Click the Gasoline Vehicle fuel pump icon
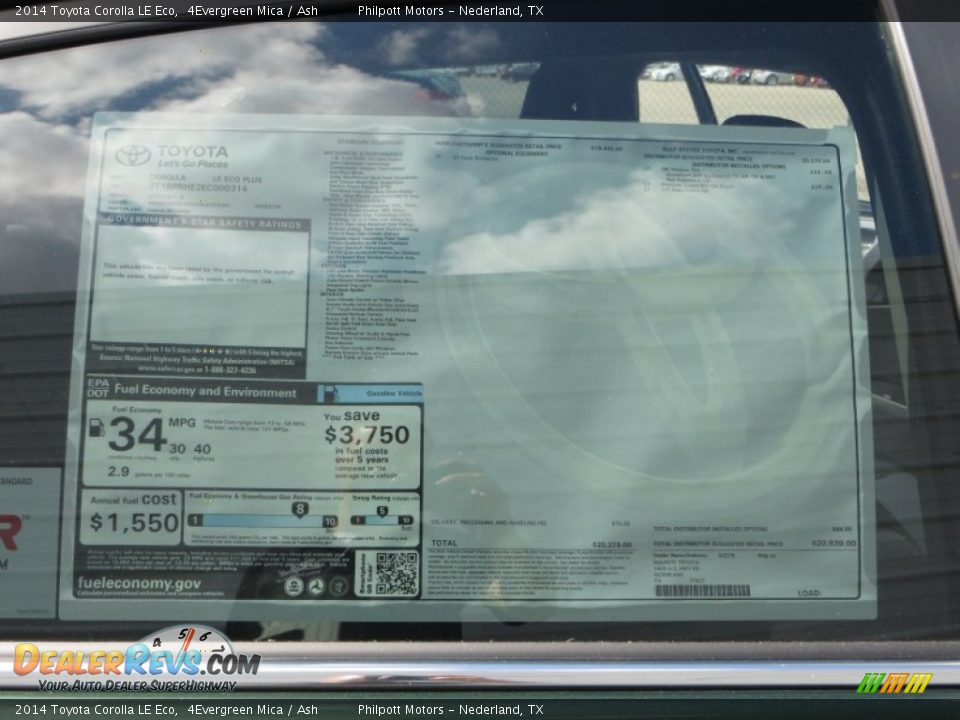The width and height of the screenshot is (960, 720). tap(331, 392)
